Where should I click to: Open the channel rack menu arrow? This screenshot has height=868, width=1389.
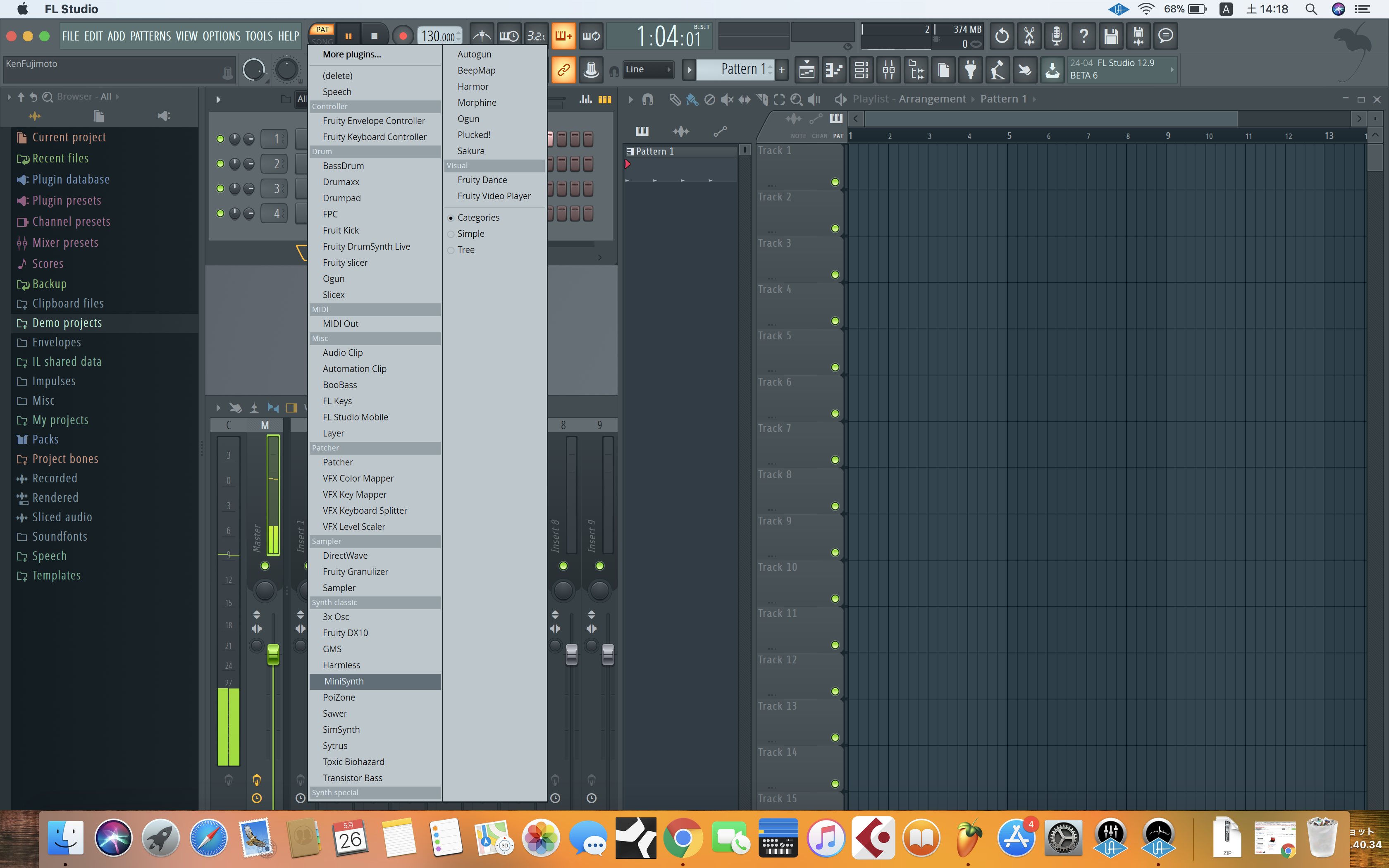click(218, 99)
